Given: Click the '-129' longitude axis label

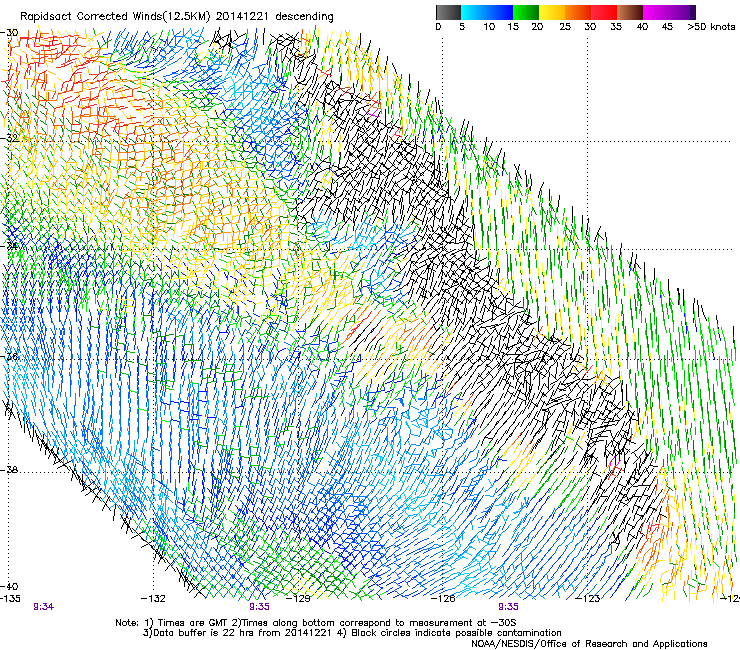Looking at the screenshot, I should coord(298,599).
